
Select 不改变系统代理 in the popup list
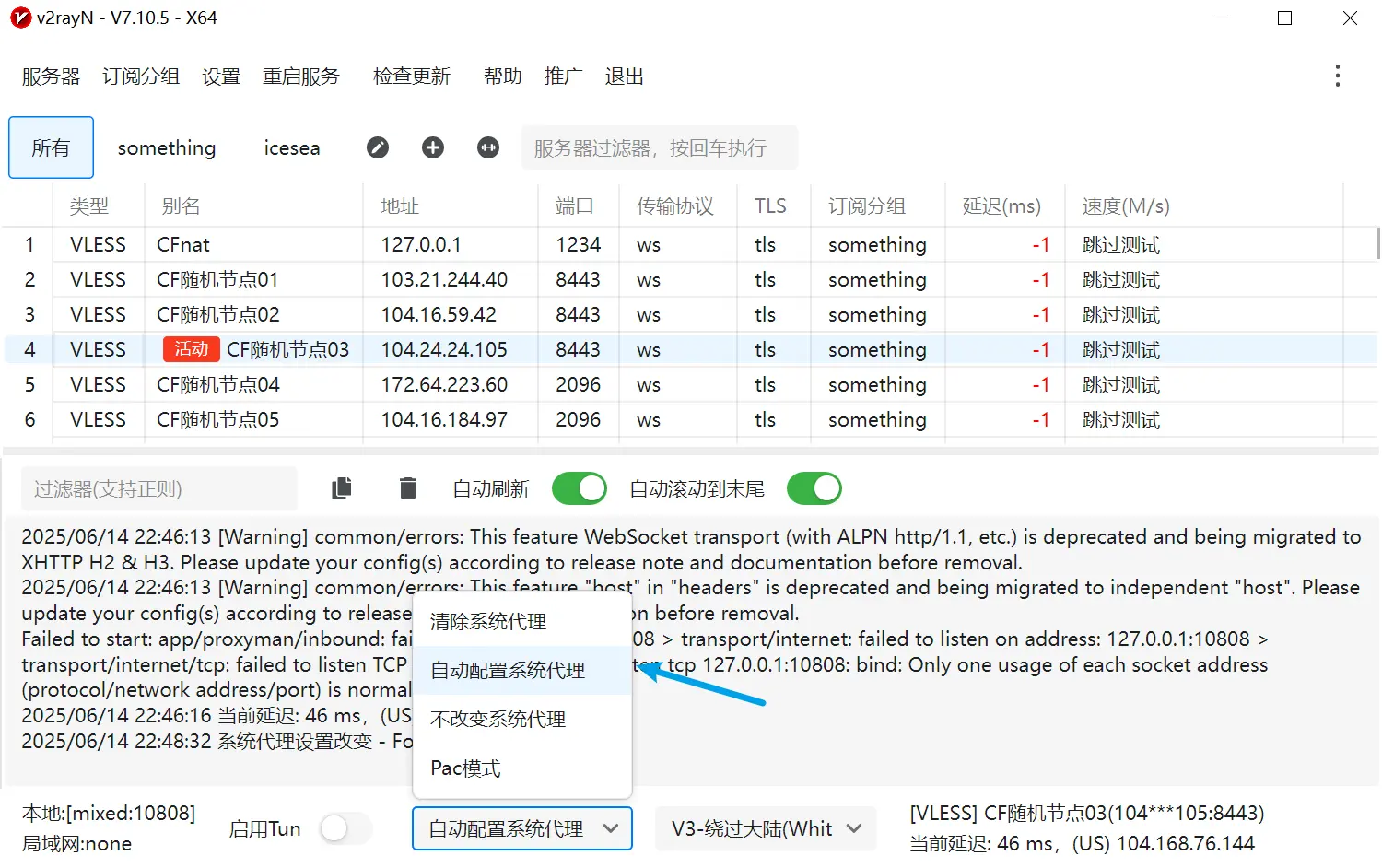pyautogui.click(x=522, y=720)
